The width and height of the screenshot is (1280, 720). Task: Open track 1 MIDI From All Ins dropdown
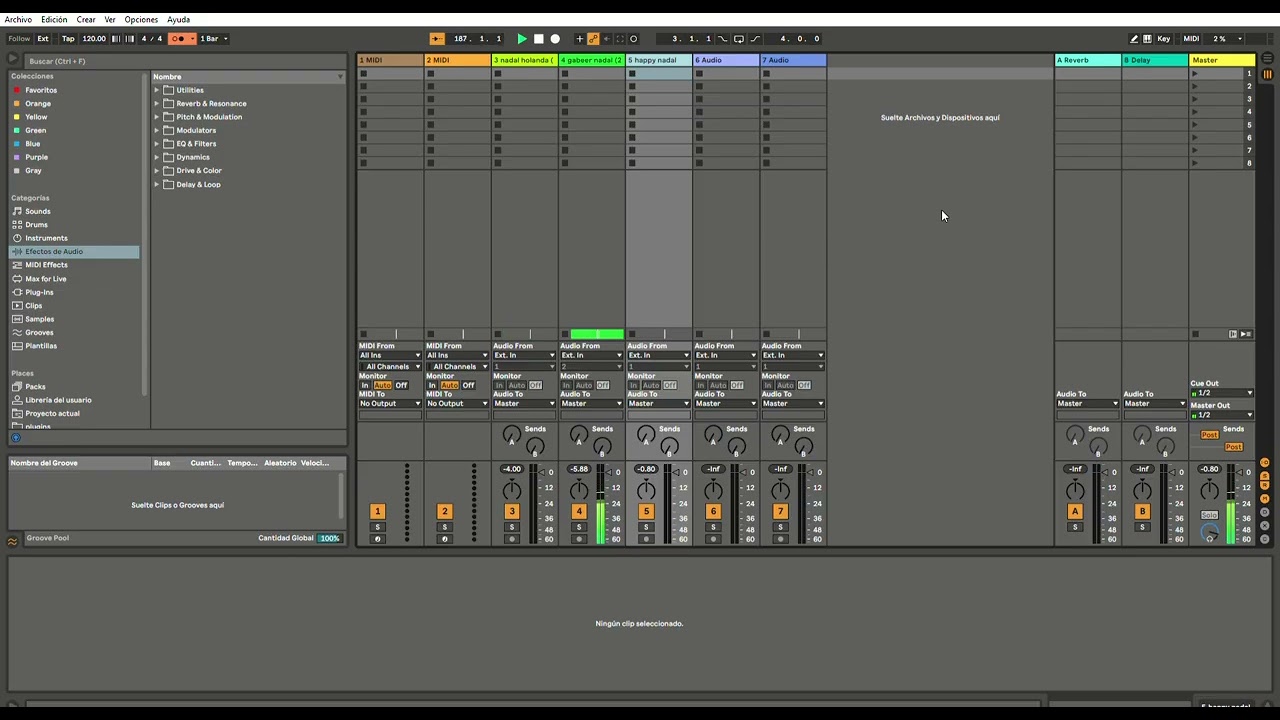coord(390,355)
